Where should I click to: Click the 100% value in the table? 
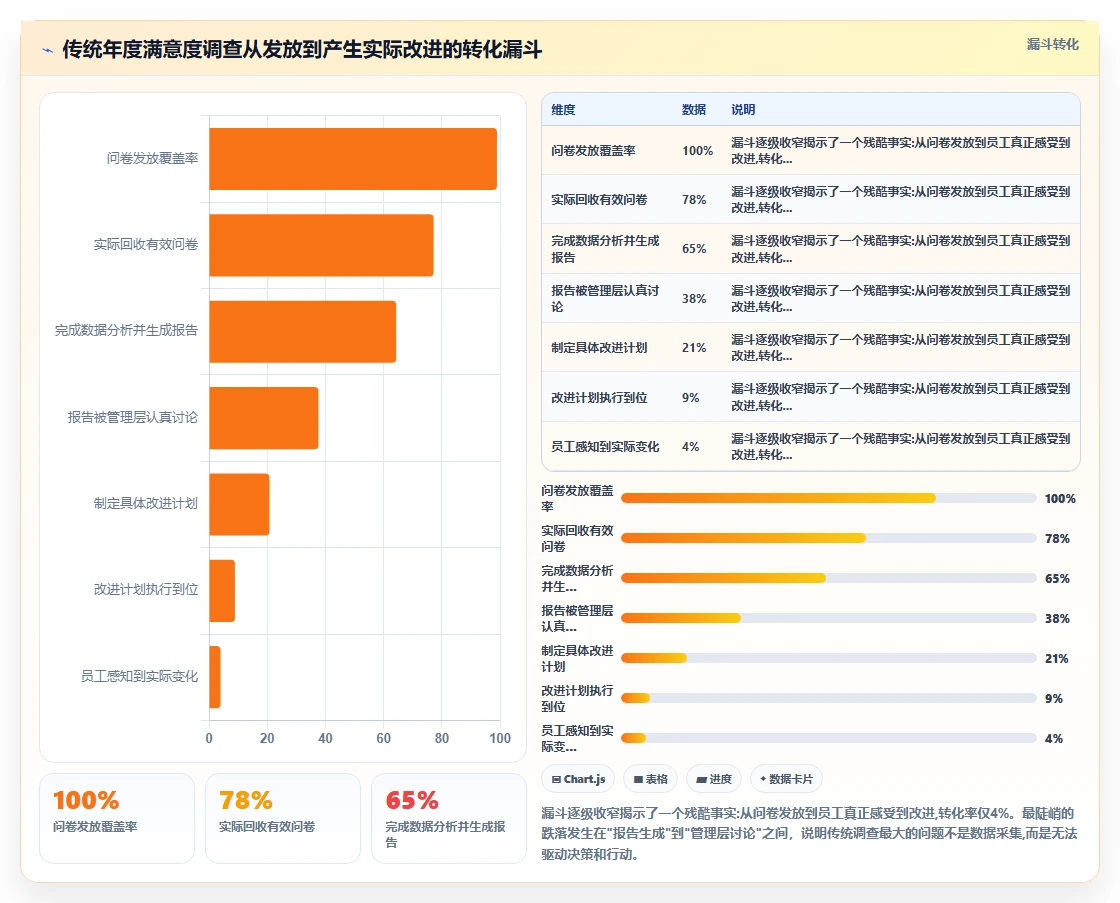[x=697, y=151]
